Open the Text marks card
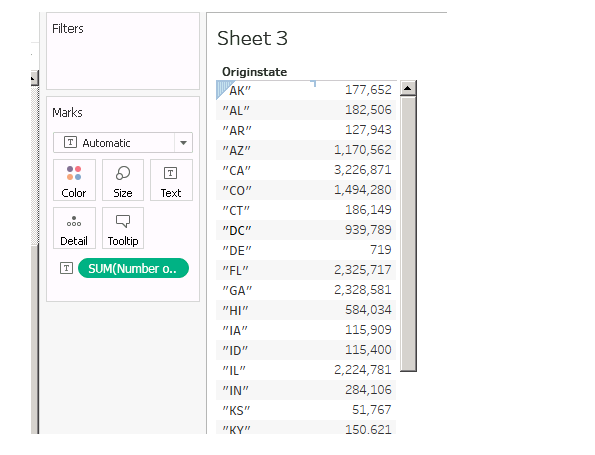Image resolution: width=595 pixels, height=455 pixels. (x=171, y=180)
